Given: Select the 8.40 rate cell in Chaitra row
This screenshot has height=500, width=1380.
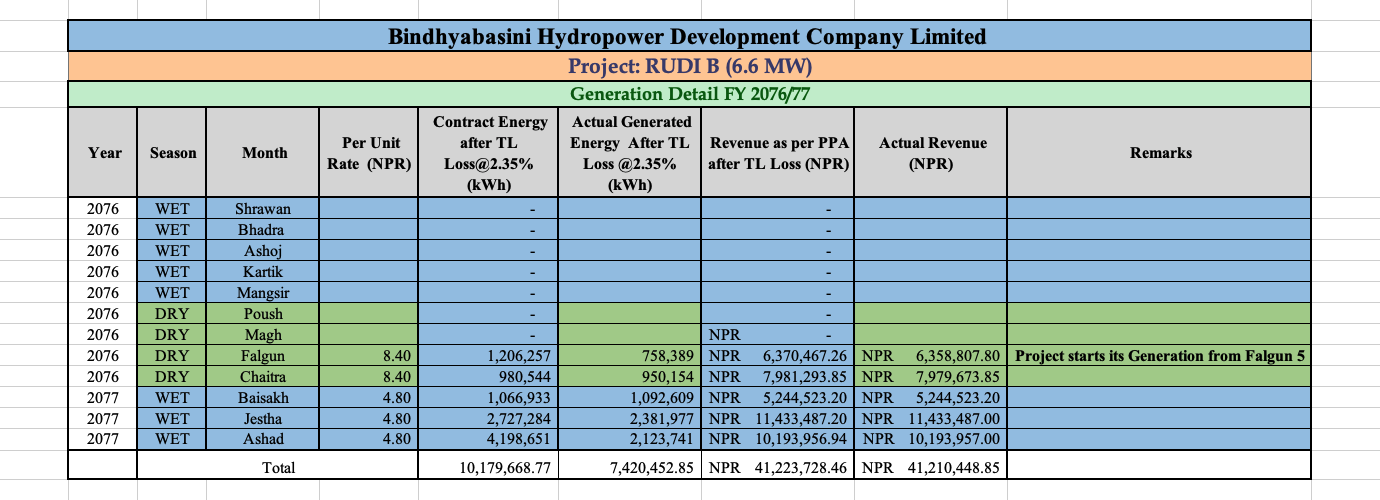Looking at the screenshot, I should coord(369,377).
